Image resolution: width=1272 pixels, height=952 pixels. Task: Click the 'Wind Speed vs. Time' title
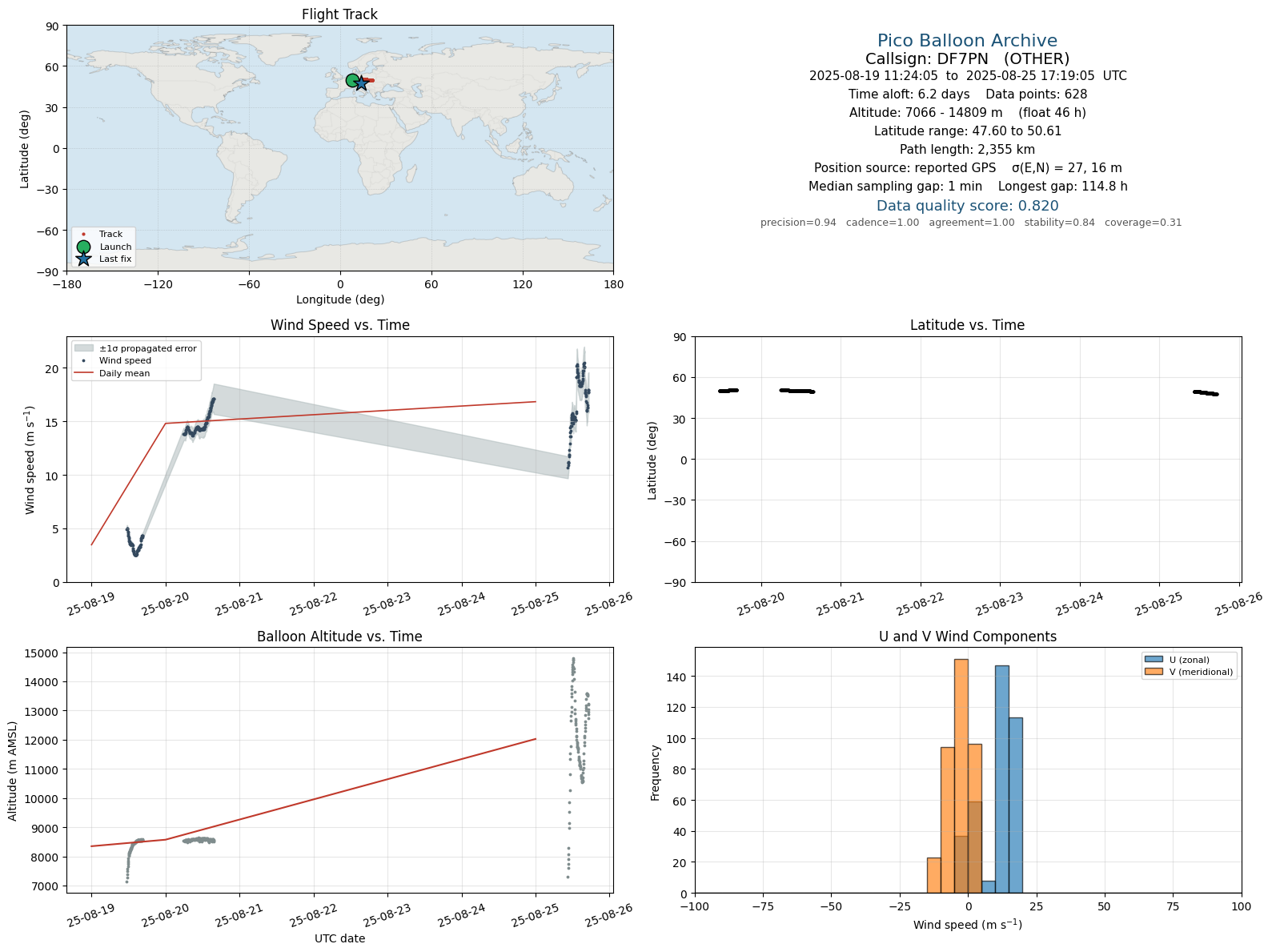[339, 325]
